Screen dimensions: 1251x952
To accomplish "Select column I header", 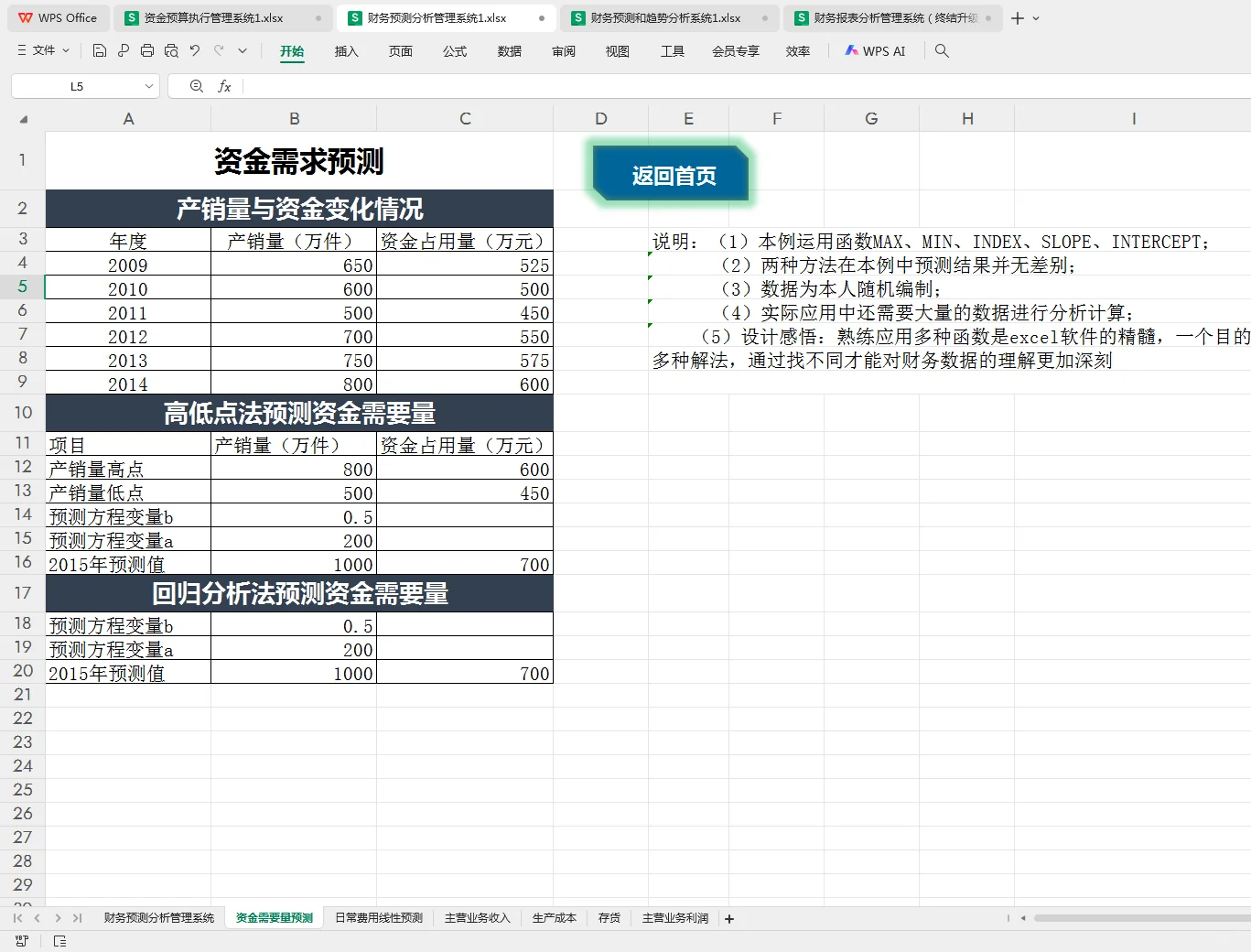I will 1133,118.
